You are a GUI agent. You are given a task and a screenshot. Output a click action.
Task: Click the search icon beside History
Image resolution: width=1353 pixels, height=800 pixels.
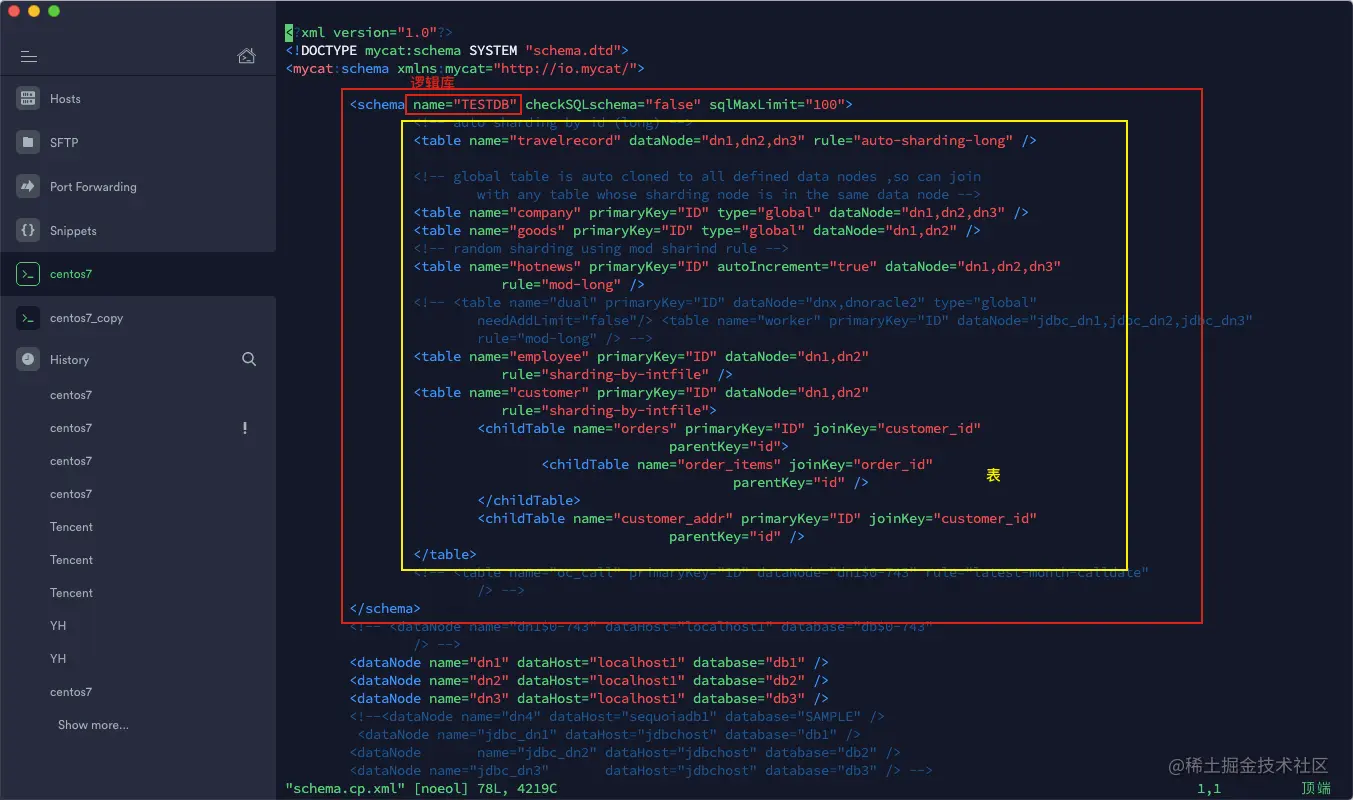click(x=249, y=359)
